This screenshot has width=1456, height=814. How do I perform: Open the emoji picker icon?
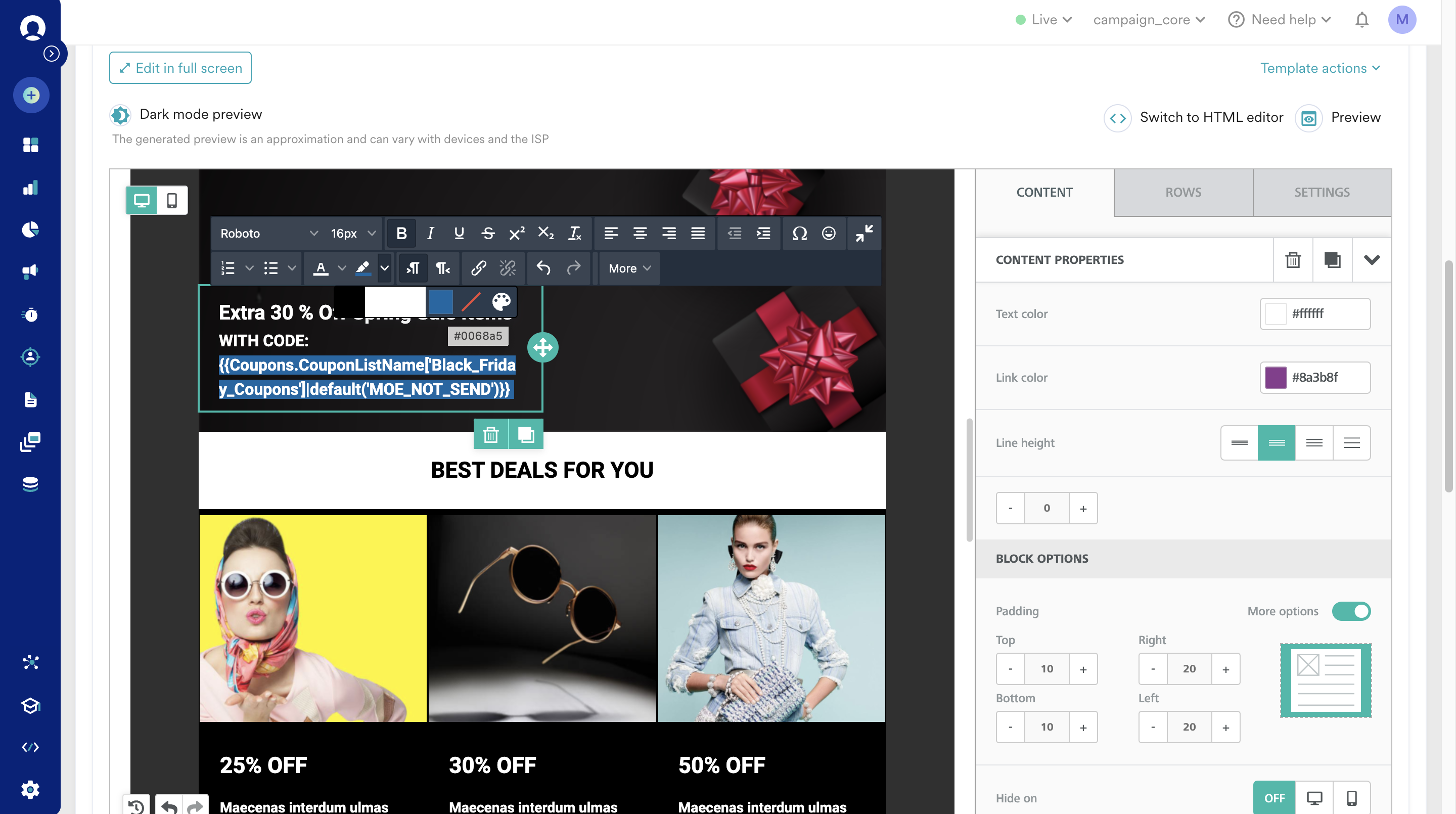(828, 233)
